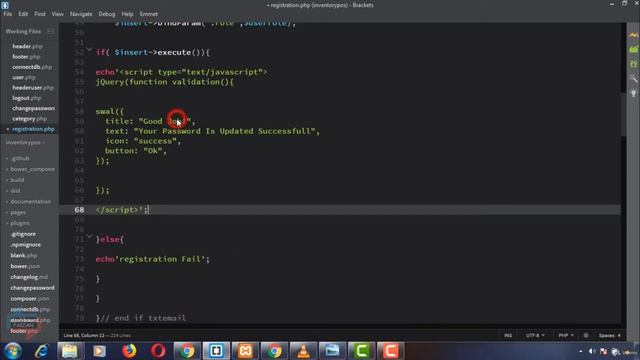640x360 pixels.
Task: Select headeruser.php in Working Files
Action: 33,88
